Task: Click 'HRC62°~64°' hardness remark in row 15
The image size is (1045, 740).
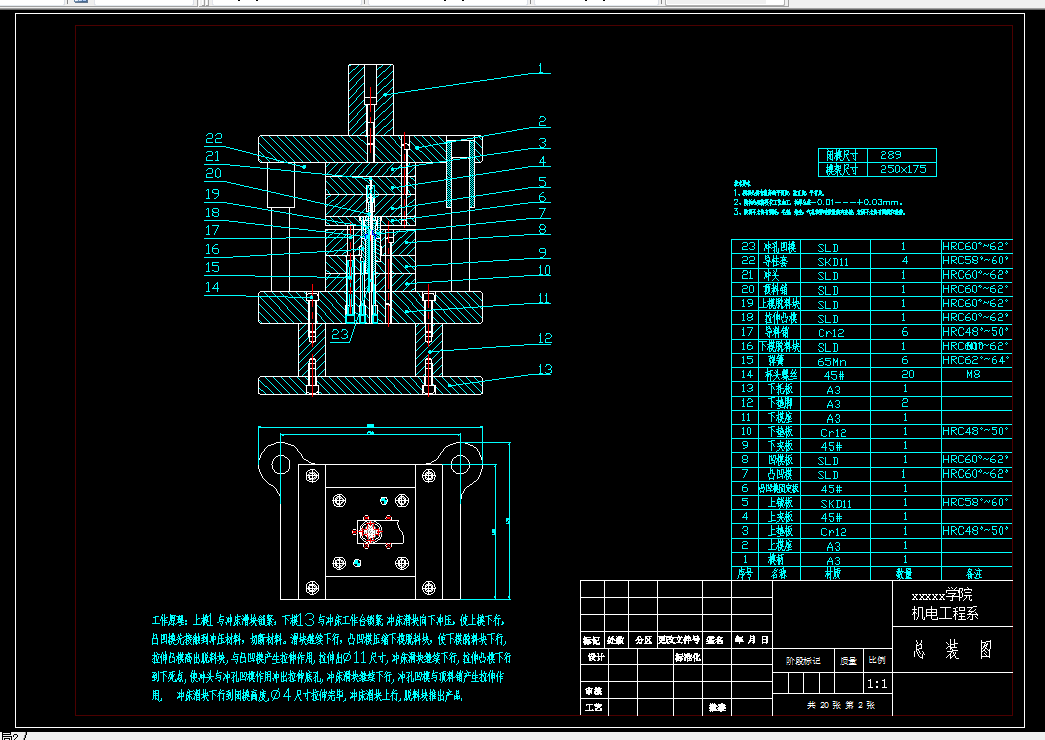Action: click(x=976, y=360)
